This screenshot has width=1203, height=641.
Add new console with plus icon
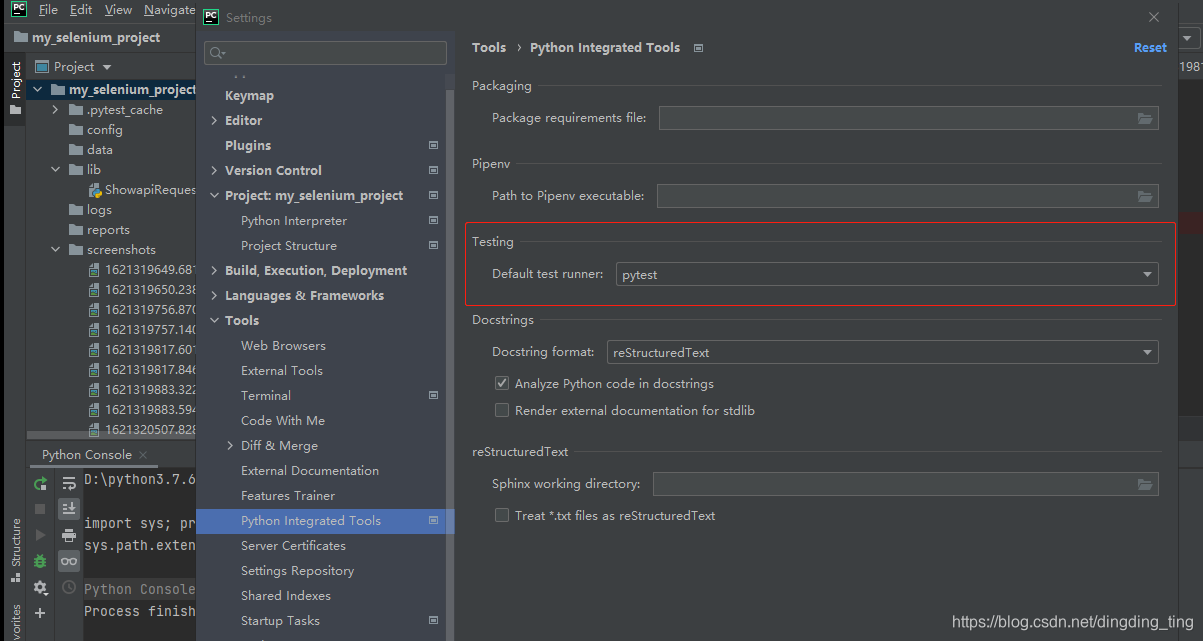coord(41,613)
